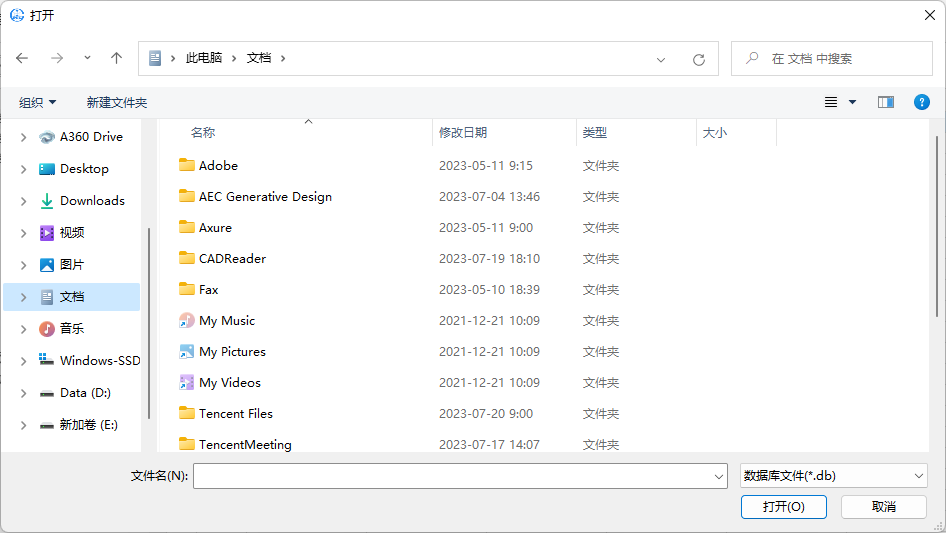Expand the Data (D:) drive node
Image resolution: width=946 pixels, height=533 pixels.
point(24,393)
